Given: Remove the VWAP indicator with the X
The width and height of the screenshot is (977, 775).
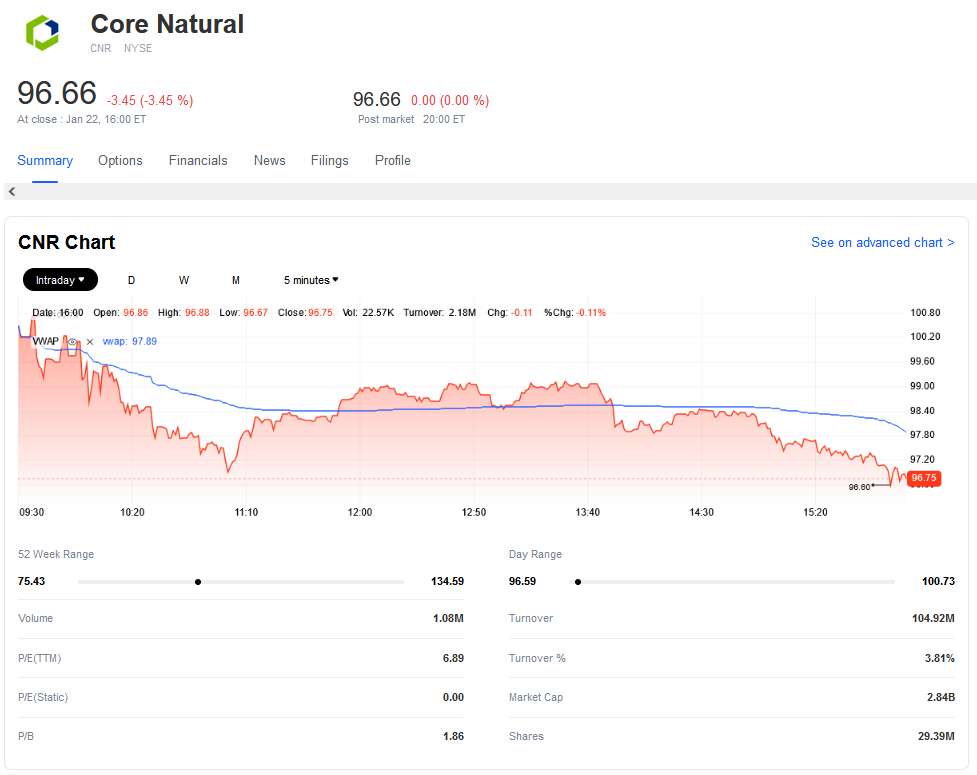Looking at the screenshot, I should click(x=89, y=341).
